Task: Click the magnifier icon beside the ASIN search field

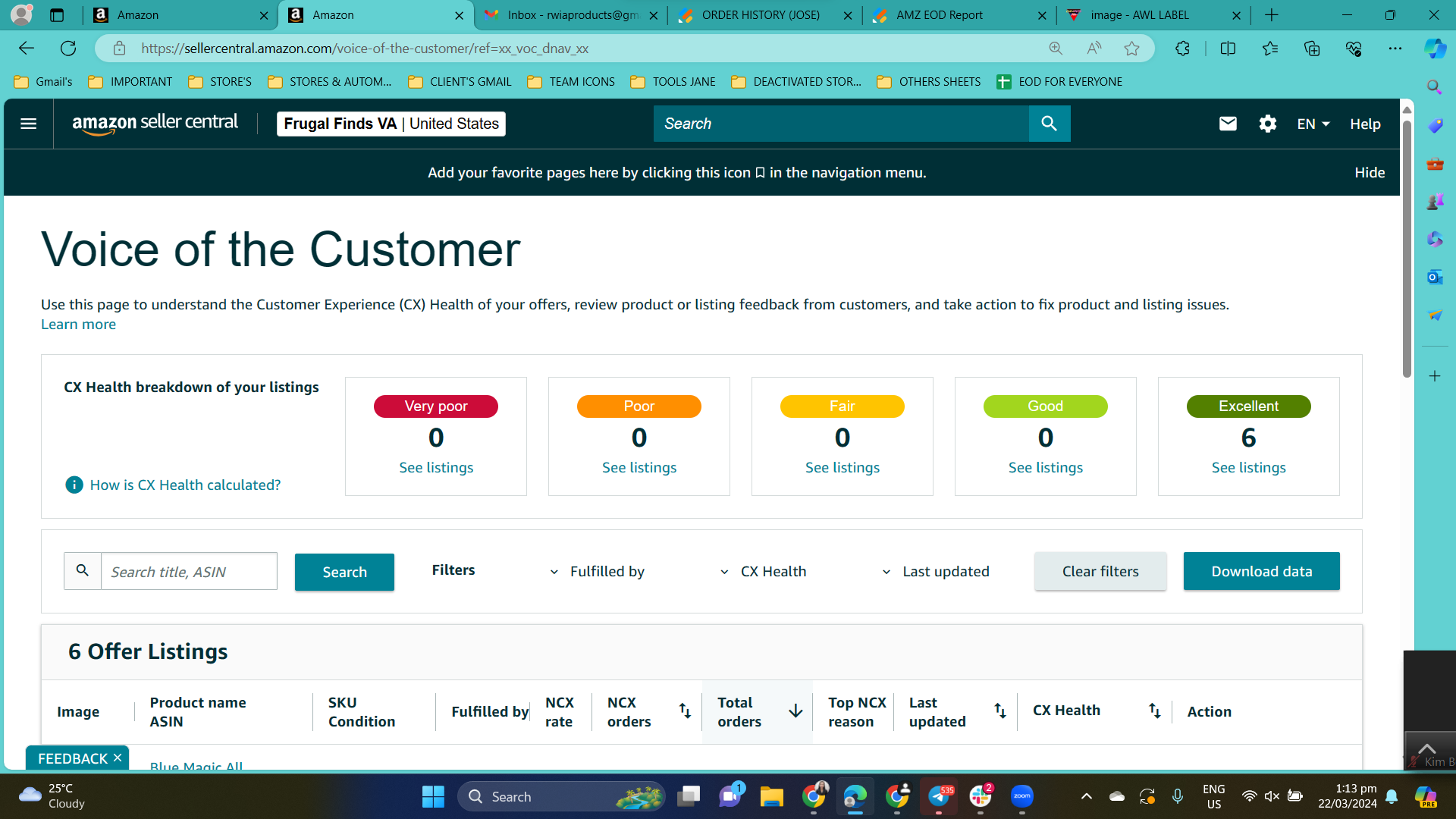Action: point(83,571)
